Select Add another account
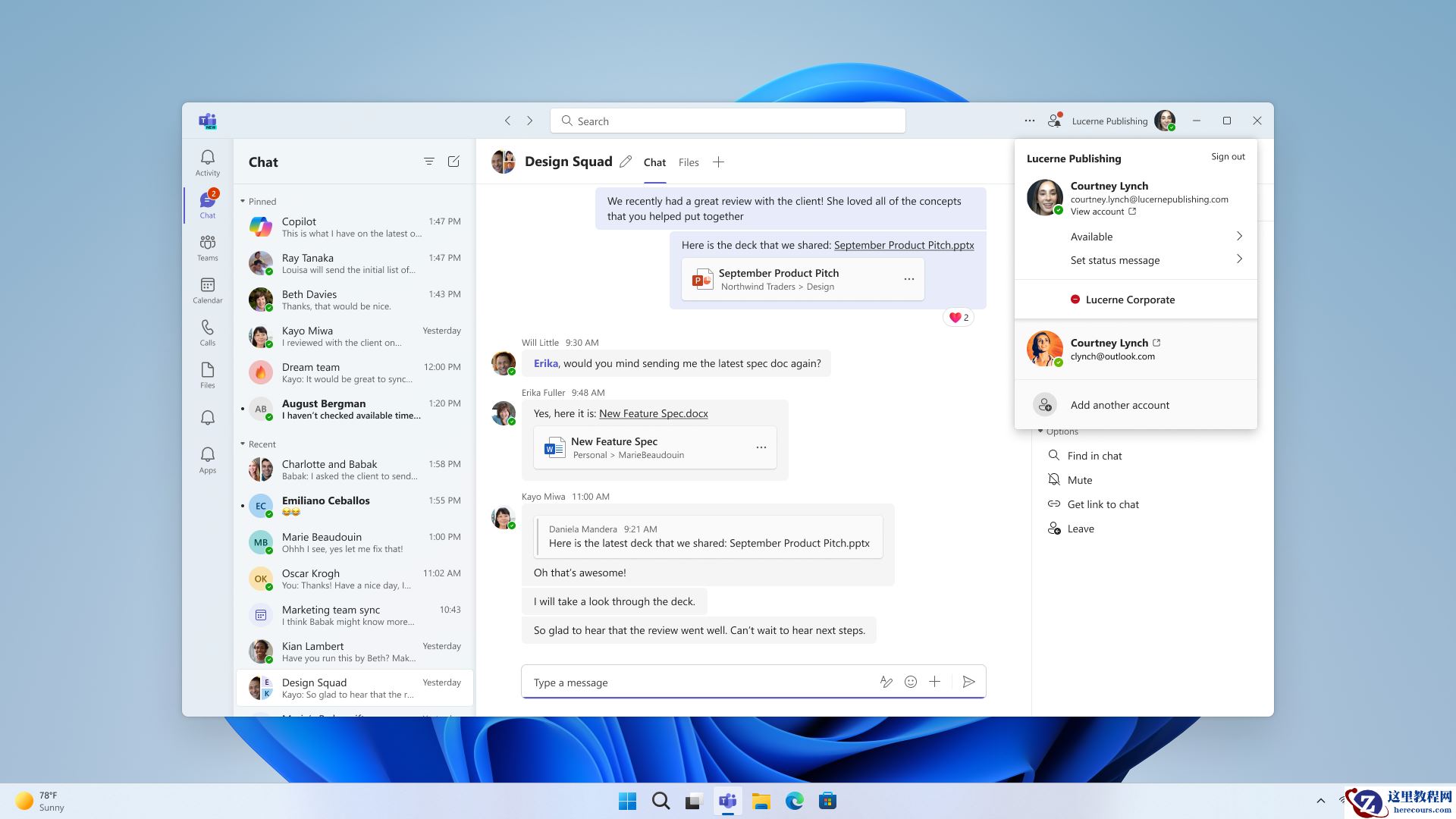This screenshot has width=1456, height=819. pyautogui.click(x=1120, y=404)
